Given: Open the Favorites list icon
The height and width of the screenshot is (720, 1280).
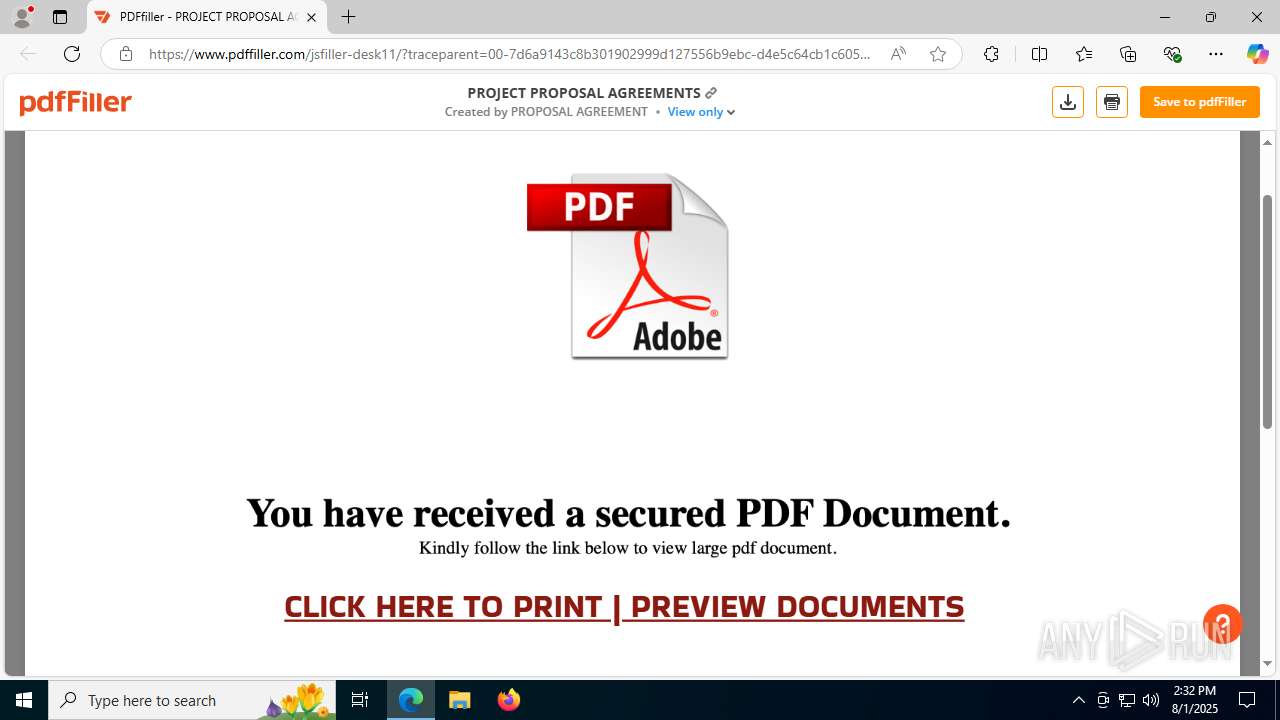Looking at the screenshot, I should coord(1084,54).
